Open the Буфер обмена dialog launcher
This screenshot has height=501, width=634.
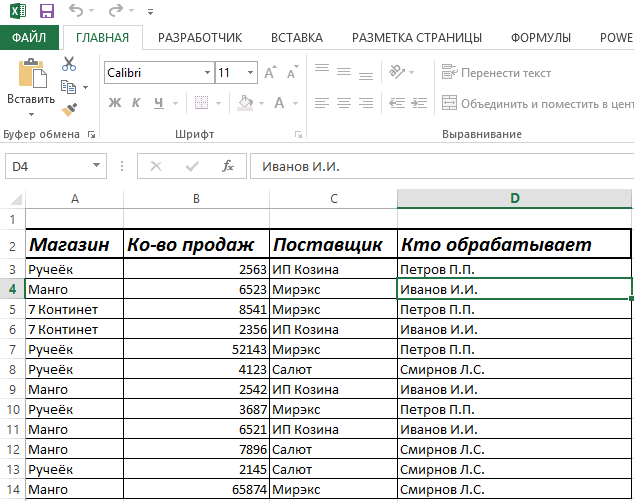(91, 135)
